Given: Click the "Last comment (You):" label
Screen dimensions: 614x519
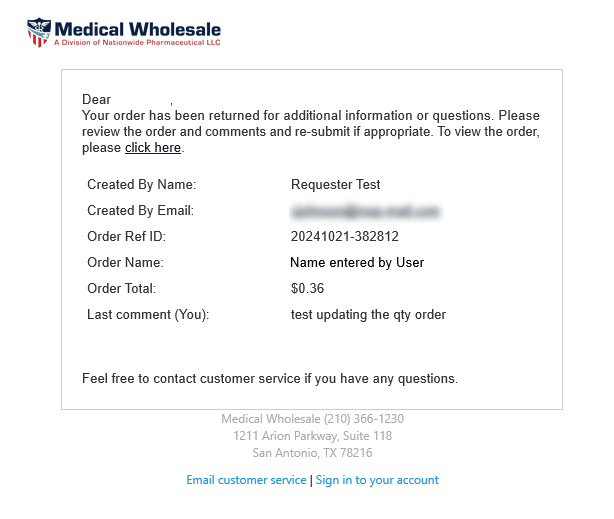Looking at the screenshot, I should (148, 315).
